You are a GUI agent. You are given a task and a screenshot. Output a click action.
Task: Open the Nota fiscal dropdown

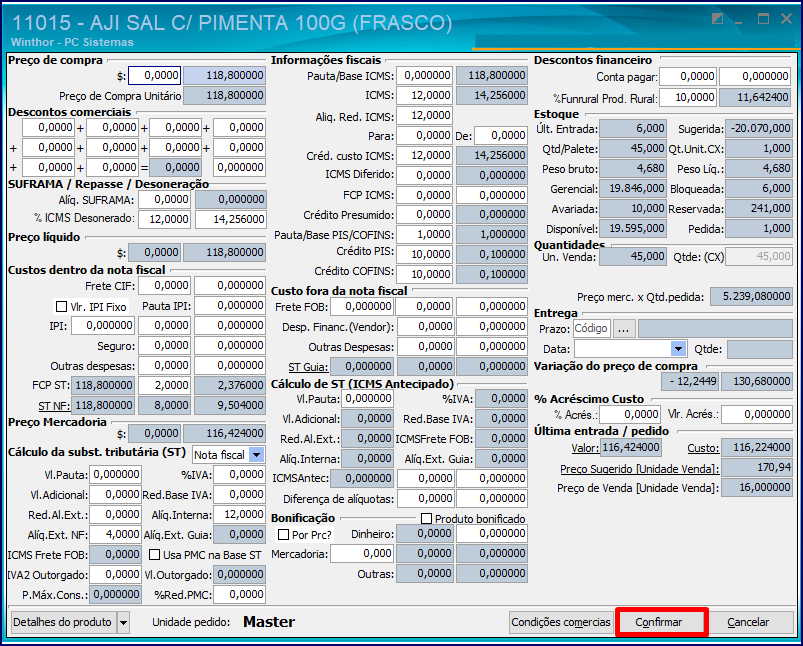[257, 454]
